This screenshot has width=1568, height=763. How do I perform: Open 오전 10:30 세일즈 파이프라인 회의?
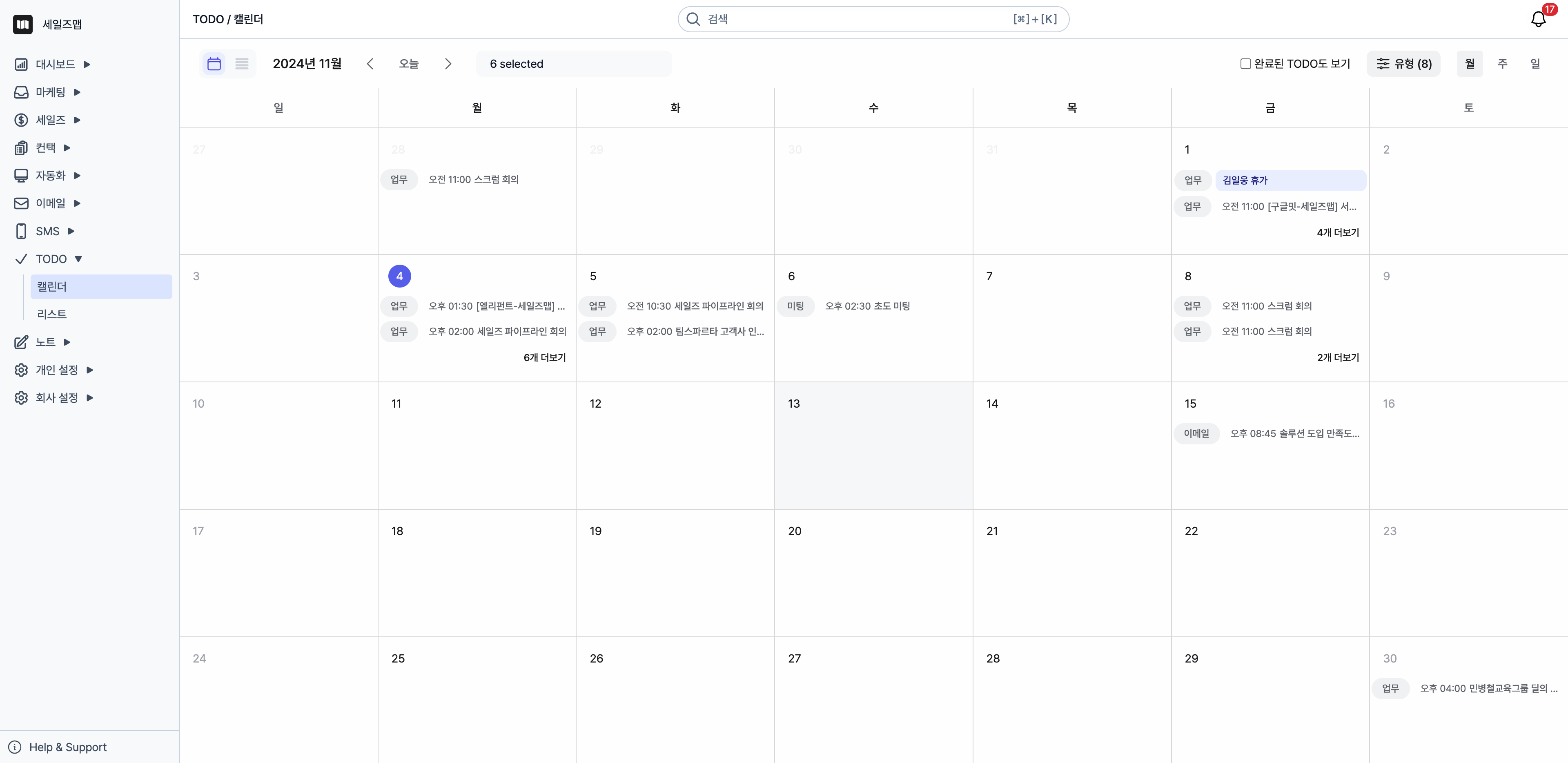[695, 306]
